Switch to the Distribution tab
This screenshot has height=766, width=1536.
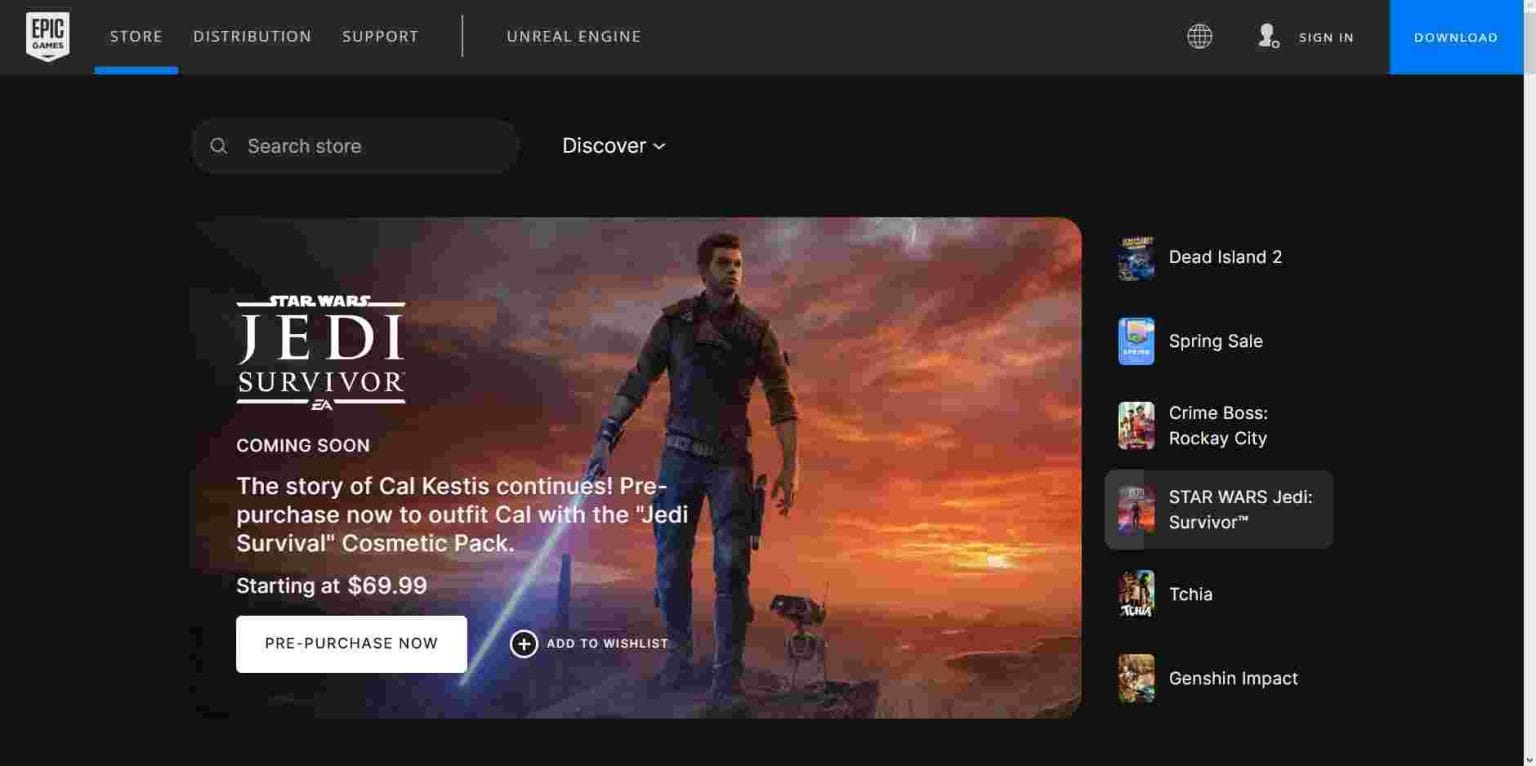[x=252, y=36]
